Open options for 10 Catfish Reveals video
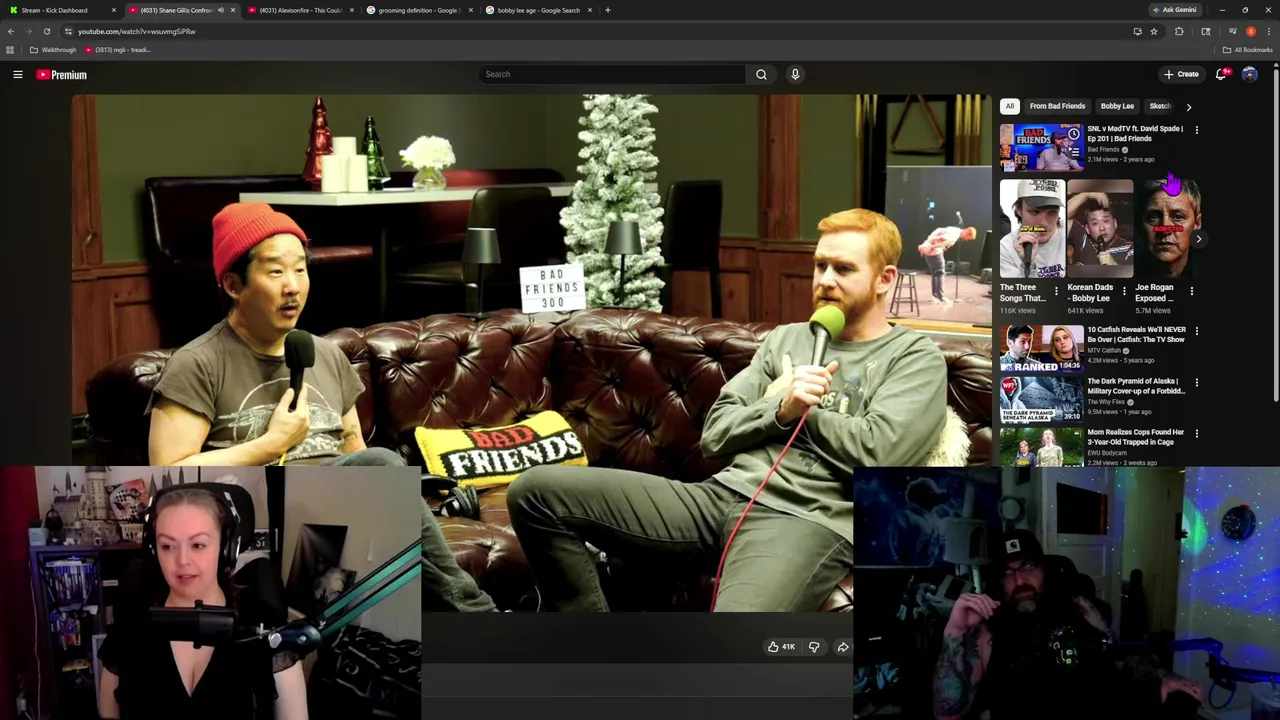The width and height of the screenshot is (1280, 720). click(1196, 330)
